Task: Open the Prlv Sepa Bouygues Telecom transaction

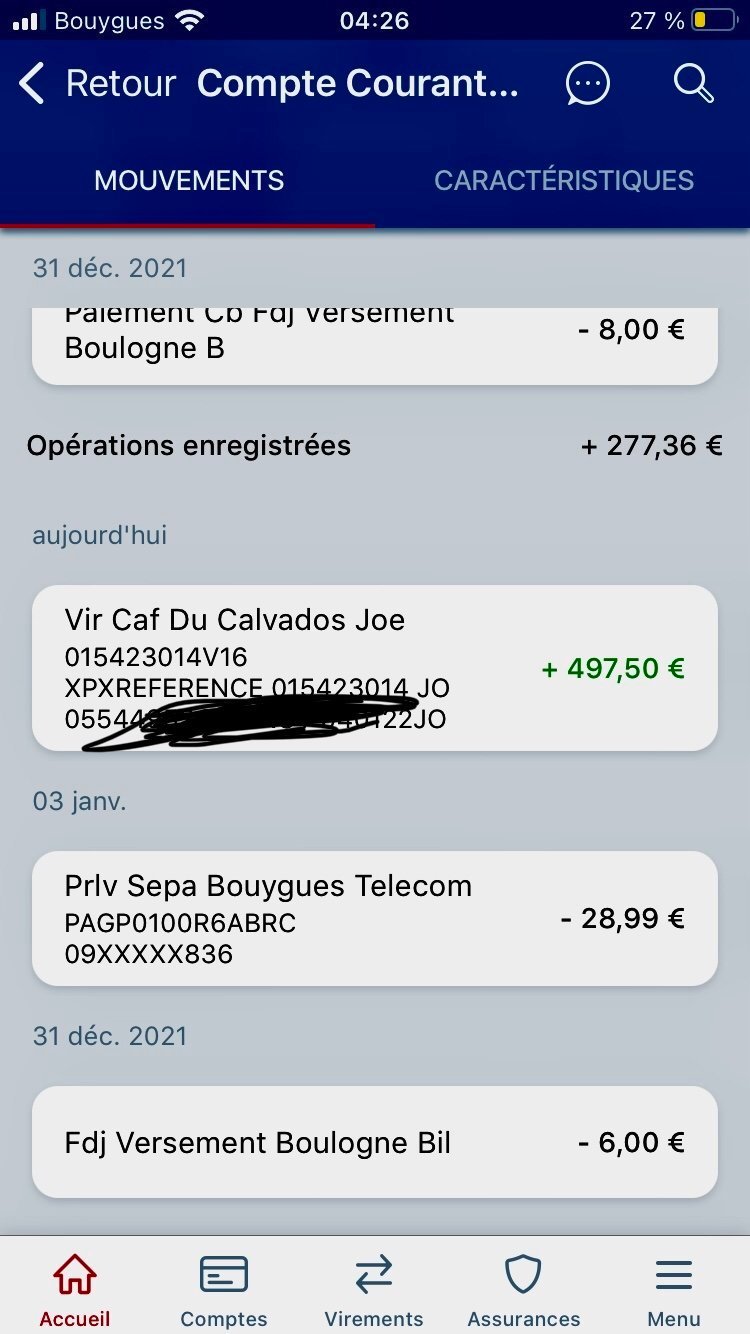Action: click(374, 918)
